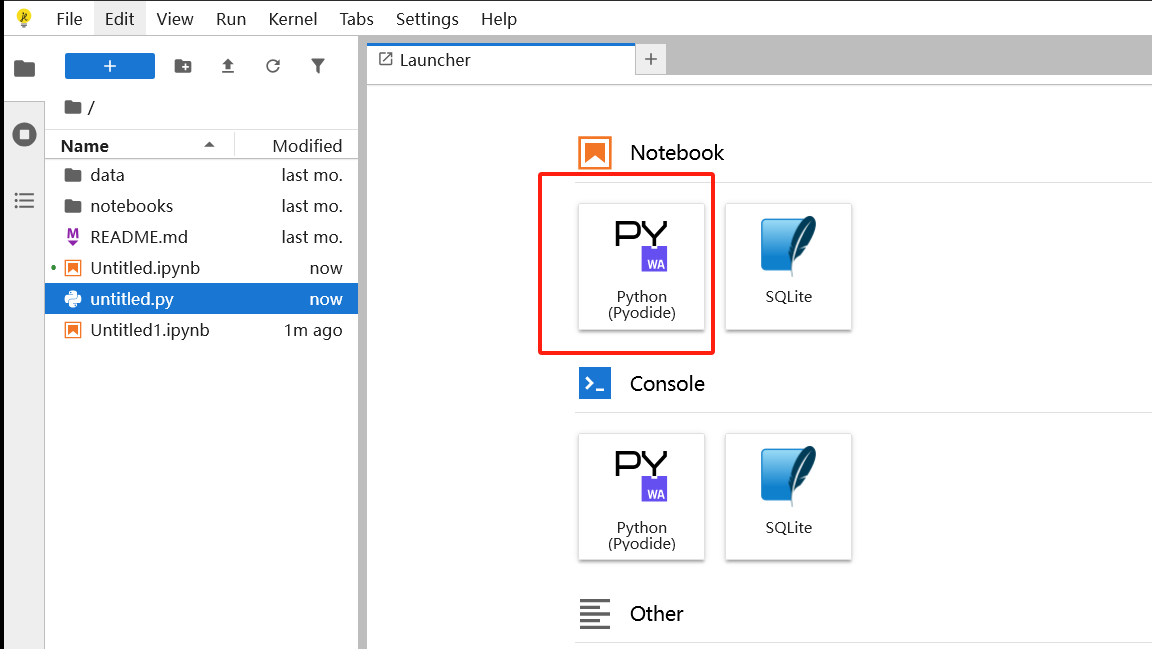
Task: Open the Settings menu
Action: click(427, 19)
